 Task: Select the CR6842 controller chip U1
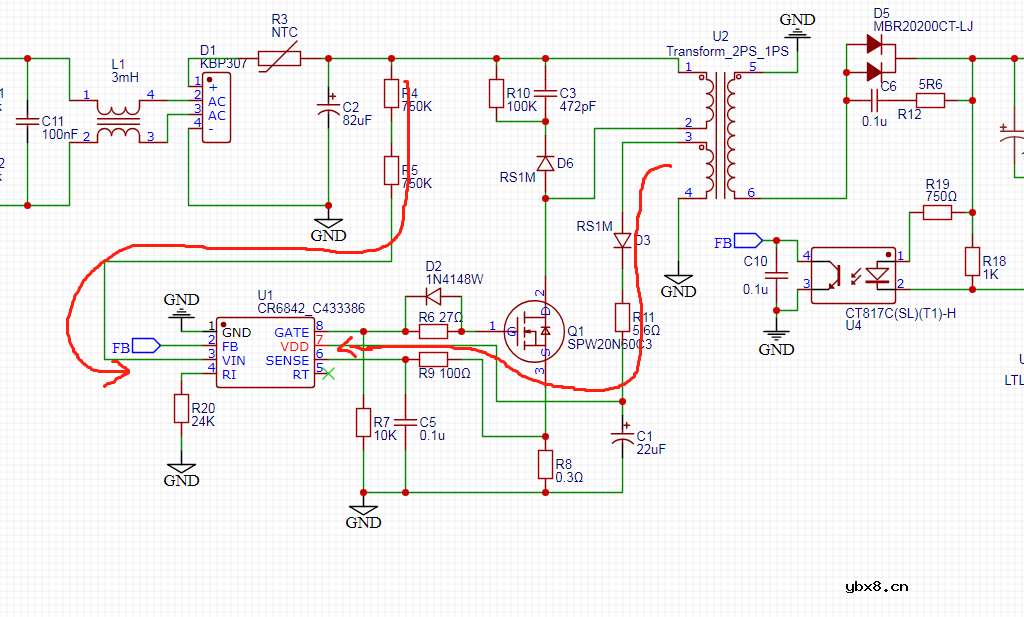[x=266, y=352]
